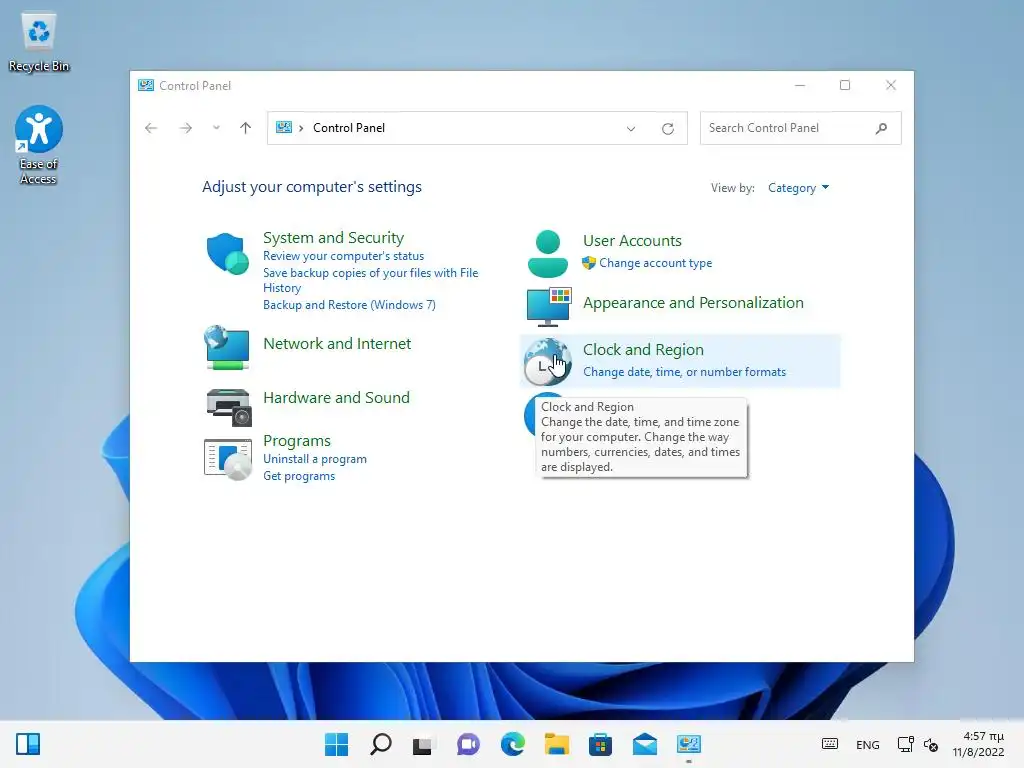1024x768 pixels.
Task: Go forward with the Forward arrow
Action: 185,128
